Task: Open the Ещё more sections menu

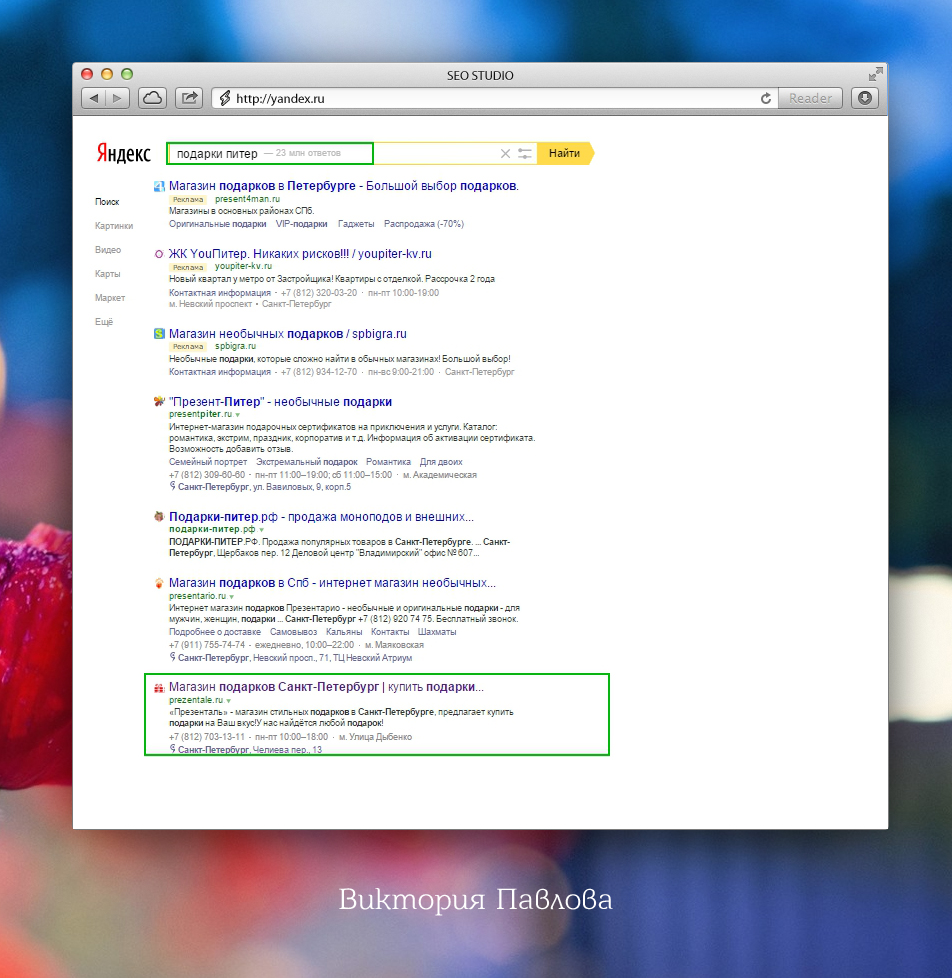Action: coord(104,322)
